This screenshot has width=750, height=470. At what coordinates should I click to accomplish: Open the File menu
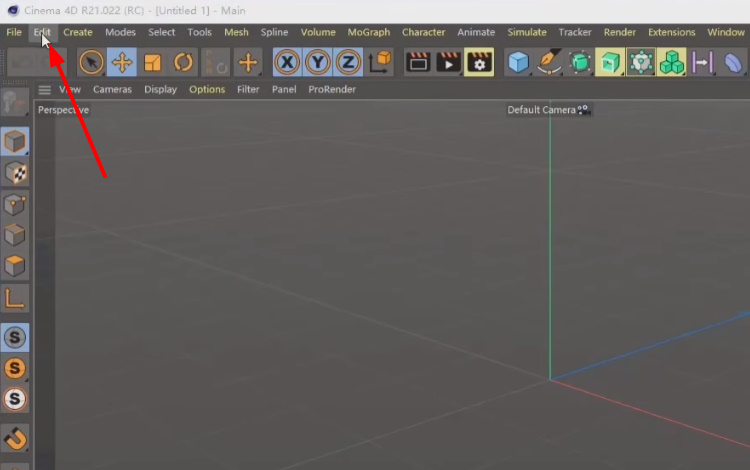[x=14, y=32]
